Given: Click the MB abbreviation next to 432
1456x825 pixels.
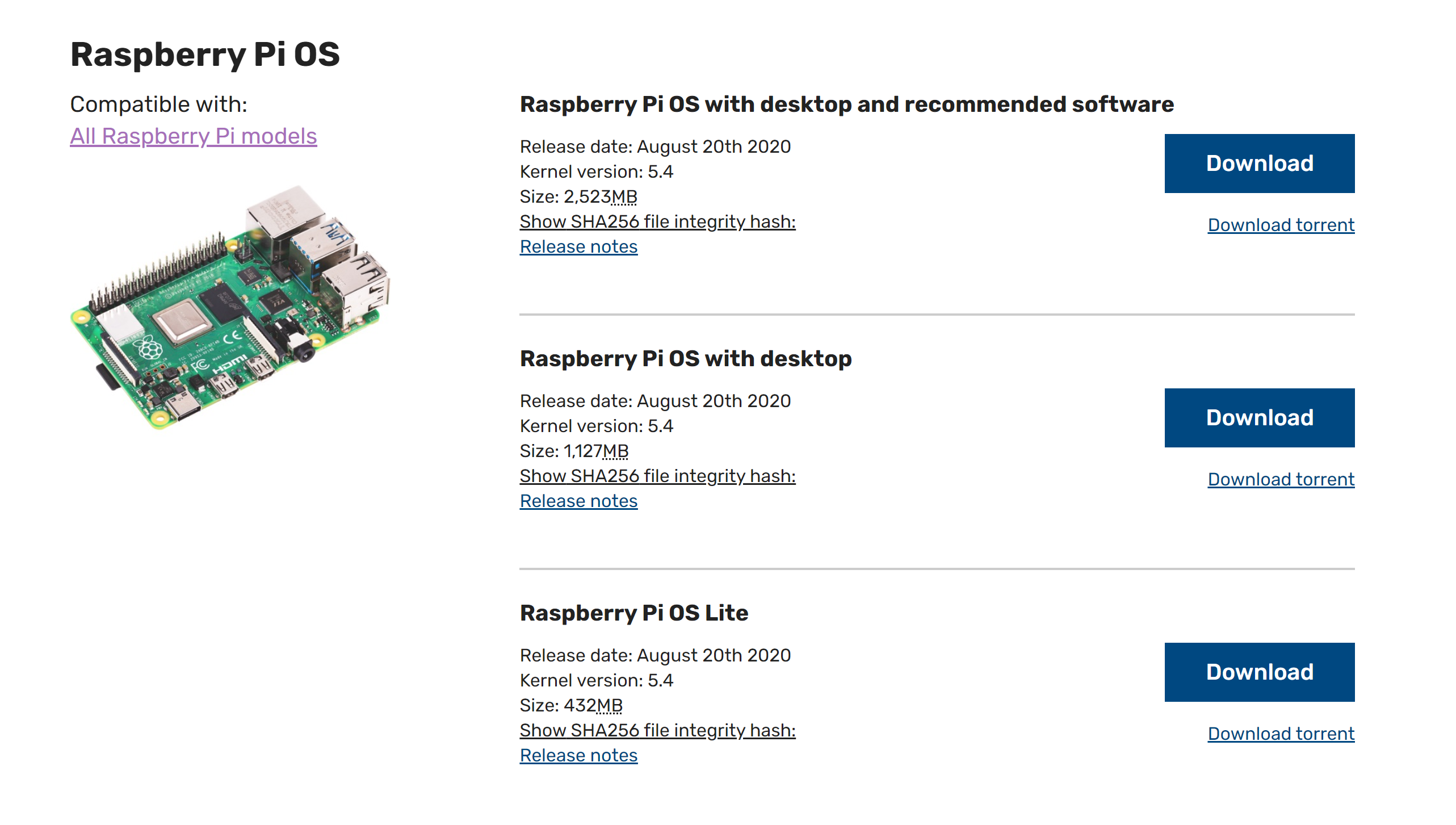Looking at the screenshot, I should pos(609,705).
